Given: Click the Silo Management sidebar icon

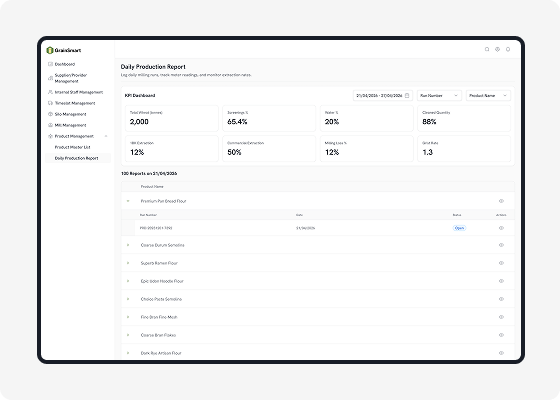Looking at the screenshot, I should (50, 114).
